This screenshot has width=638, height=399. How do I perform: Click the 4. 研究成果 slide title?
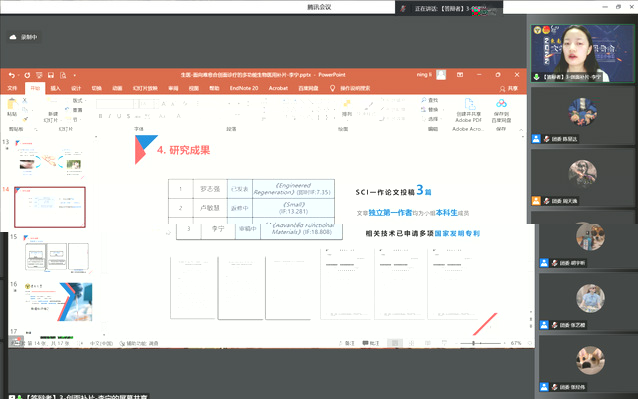point(184,150)
